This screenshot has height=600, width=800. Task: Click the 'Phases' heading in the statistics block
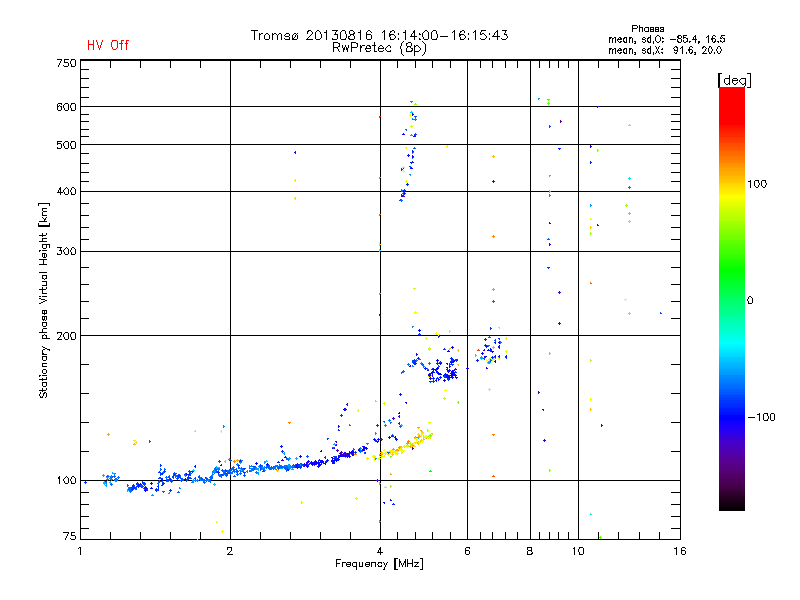(x=647, y=29)
